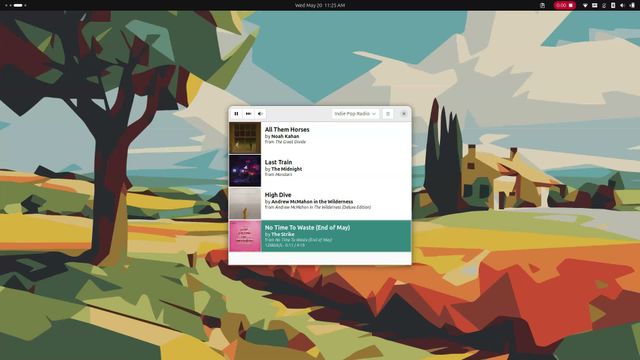The image size is (640, 360).
Task: Click the tray icon left of the recording timer
Action: pyautogui.click(x=542, y=5)
